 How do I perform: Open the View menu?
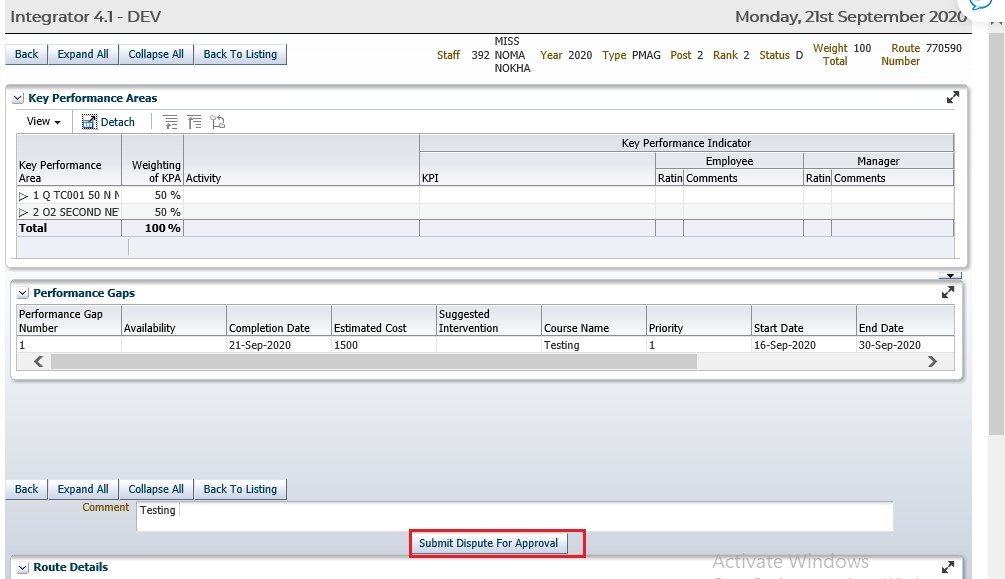click(43, 122)
